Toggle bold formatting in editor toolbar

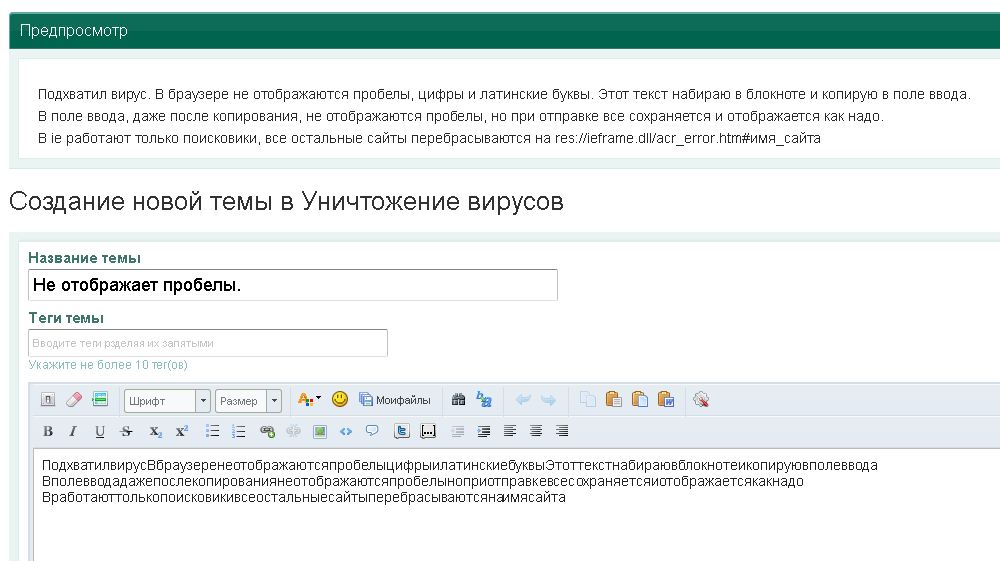tap(48, 432)
